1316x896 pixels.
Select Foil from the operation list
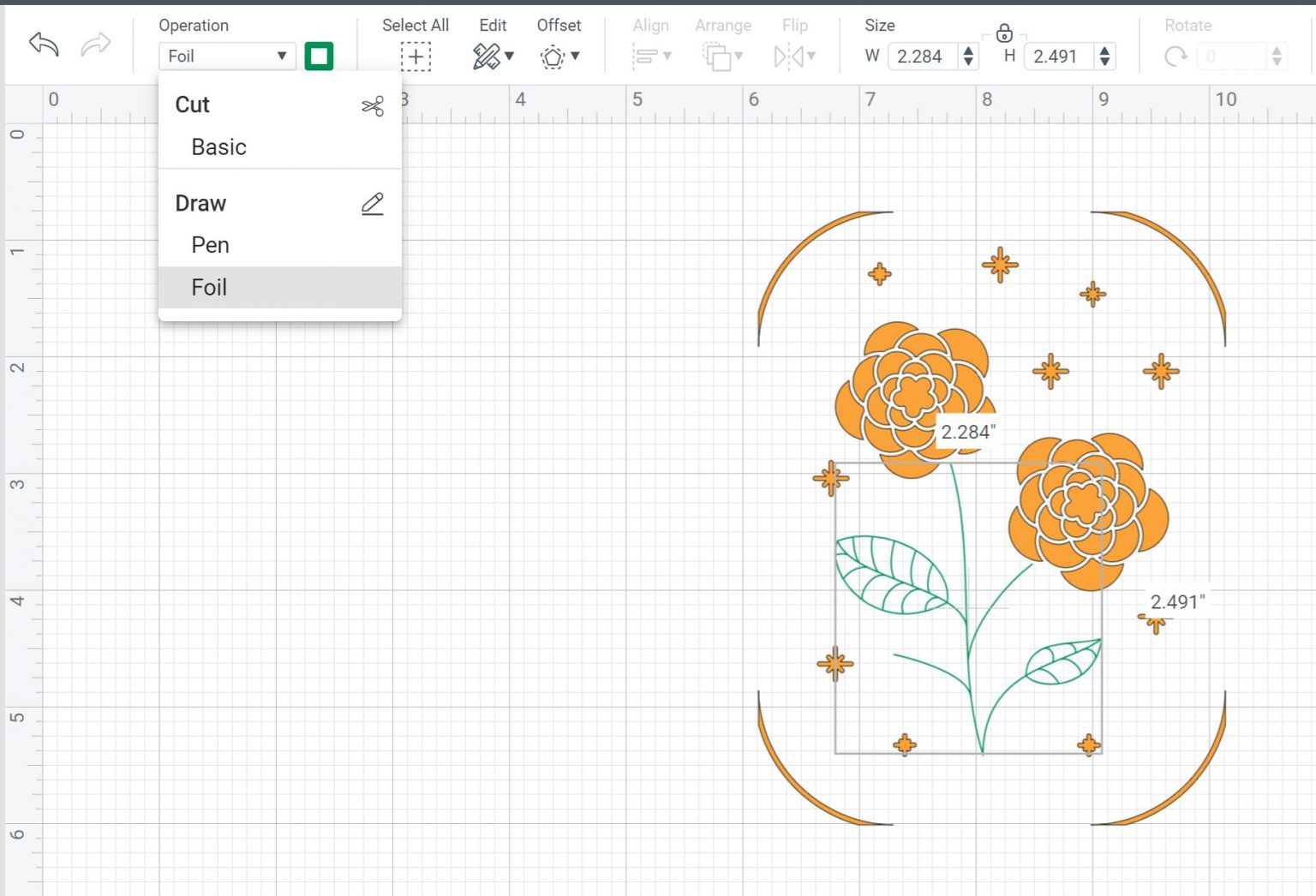208,287
